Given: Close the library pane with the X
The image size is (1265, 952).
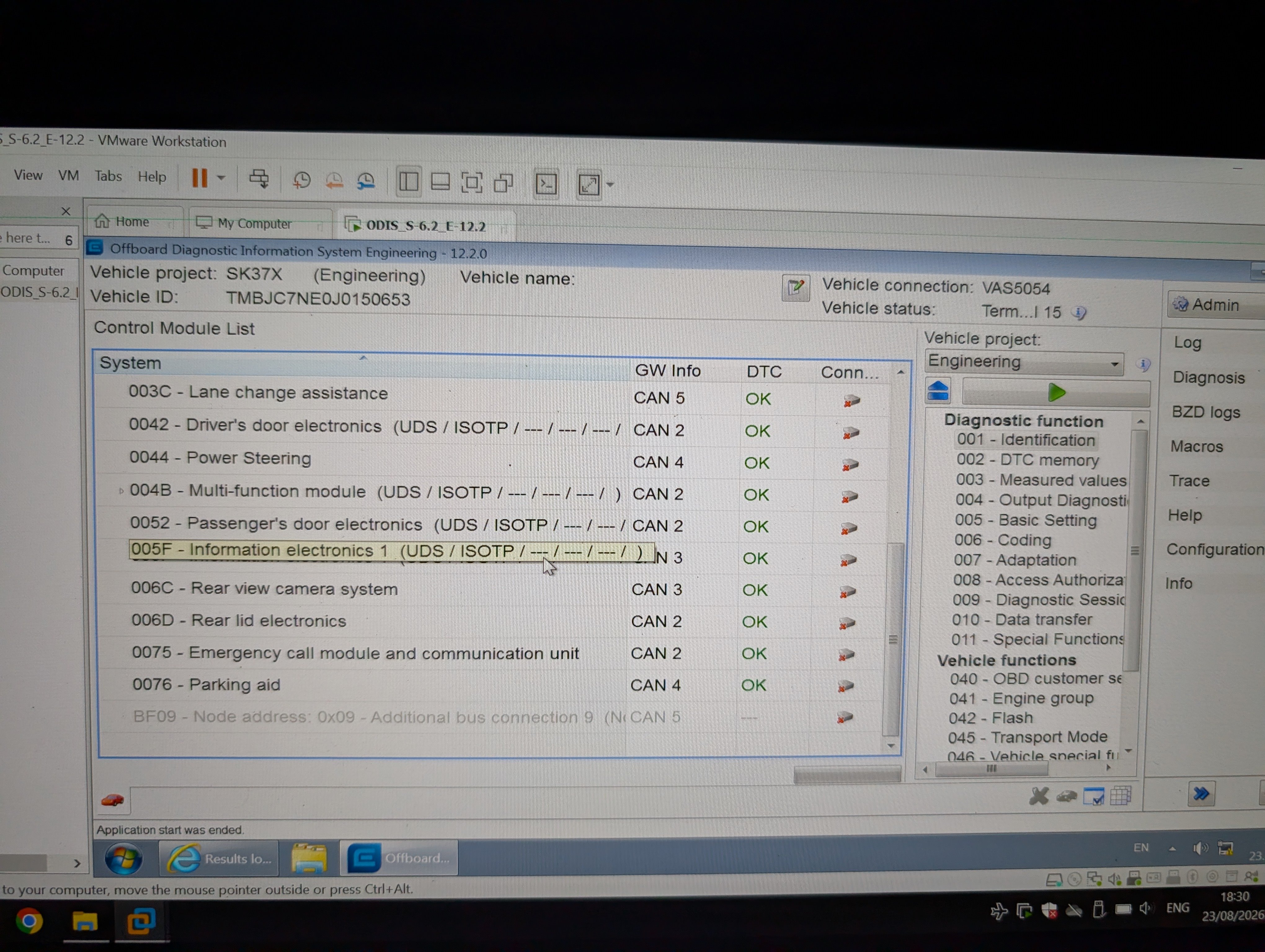Looking at the screenshot, I should (x=66, y=211).
